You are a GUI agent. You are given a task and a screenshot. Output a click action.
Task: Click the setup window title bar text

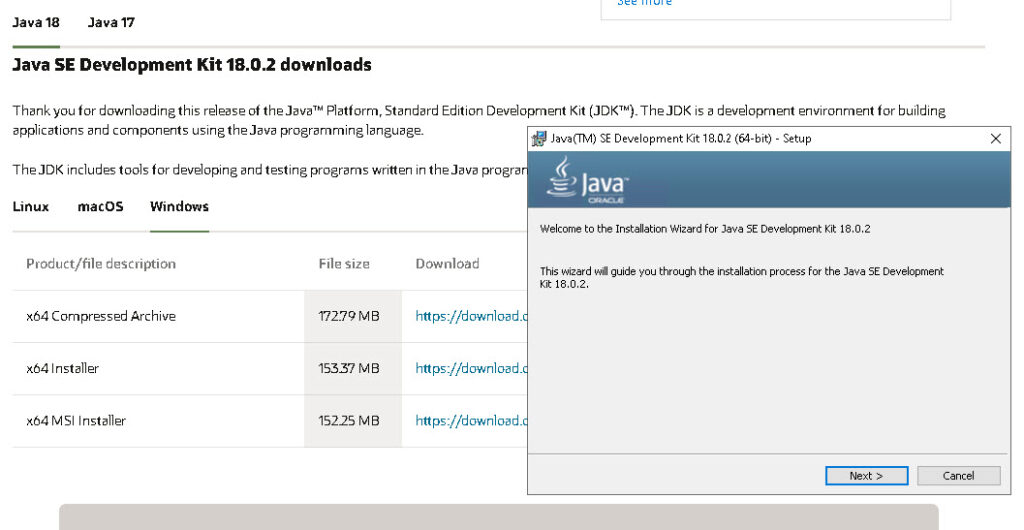click(x=680, y=138)
